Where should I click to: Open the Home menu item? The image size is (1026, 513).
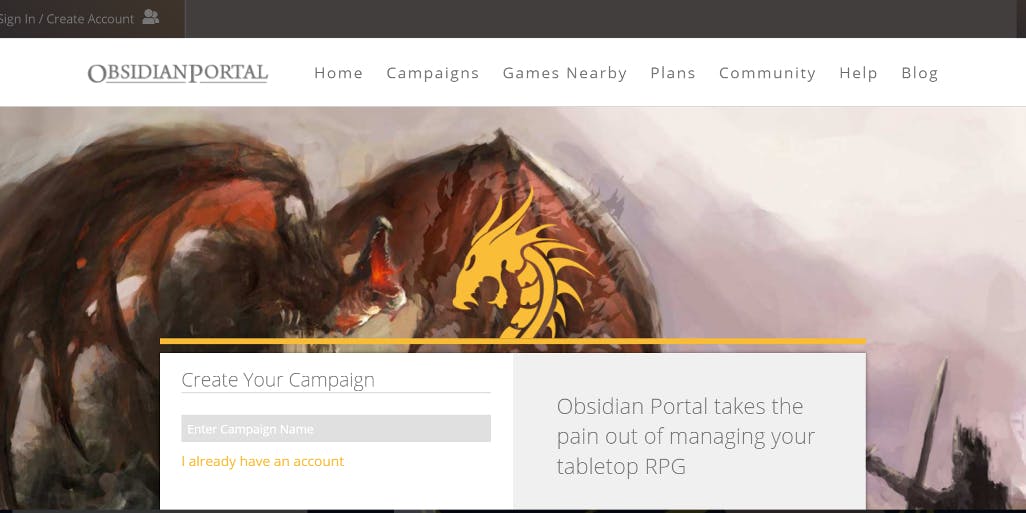(338, 73)
